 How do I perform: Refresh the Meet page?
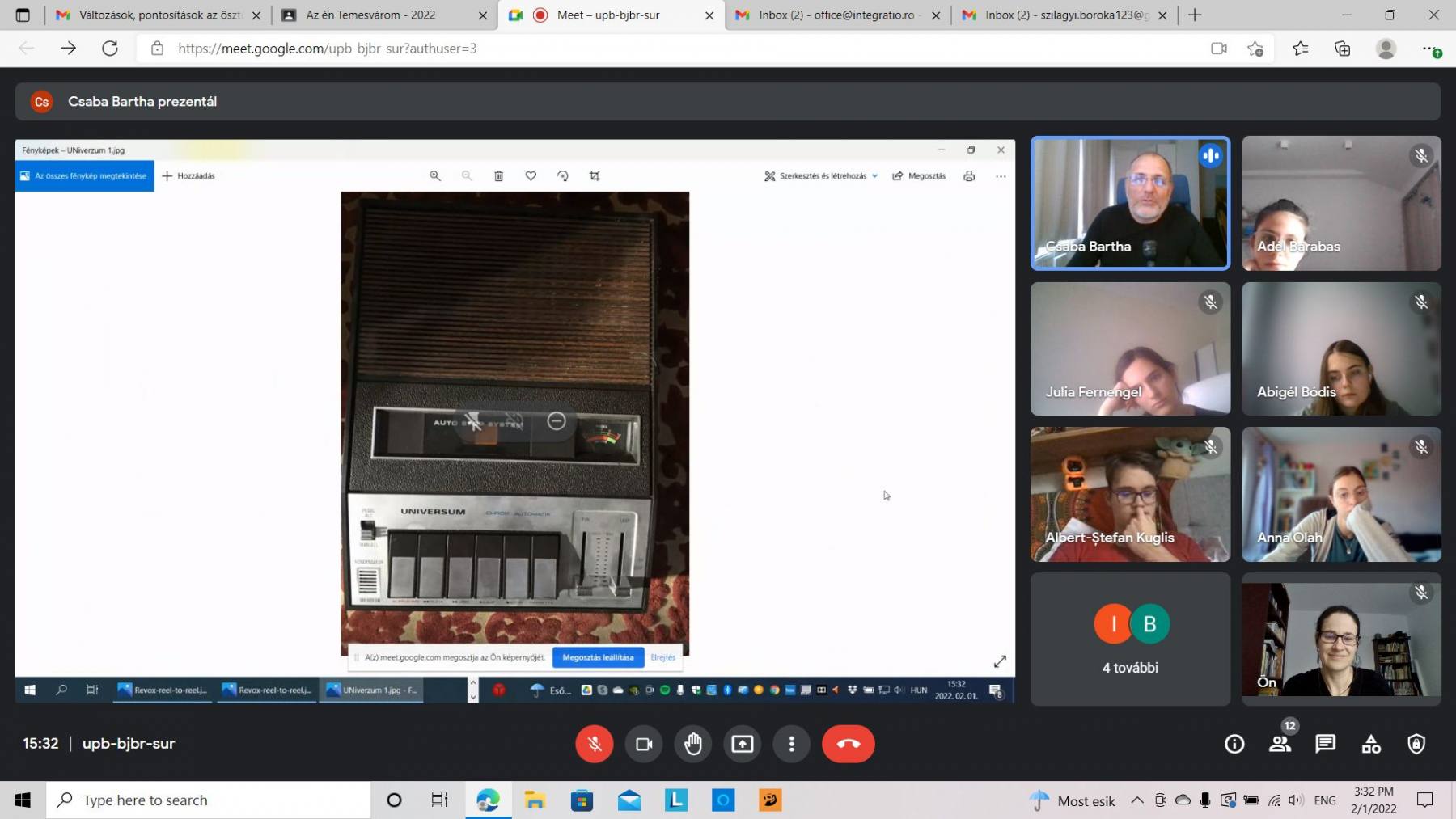pos(110,49)
